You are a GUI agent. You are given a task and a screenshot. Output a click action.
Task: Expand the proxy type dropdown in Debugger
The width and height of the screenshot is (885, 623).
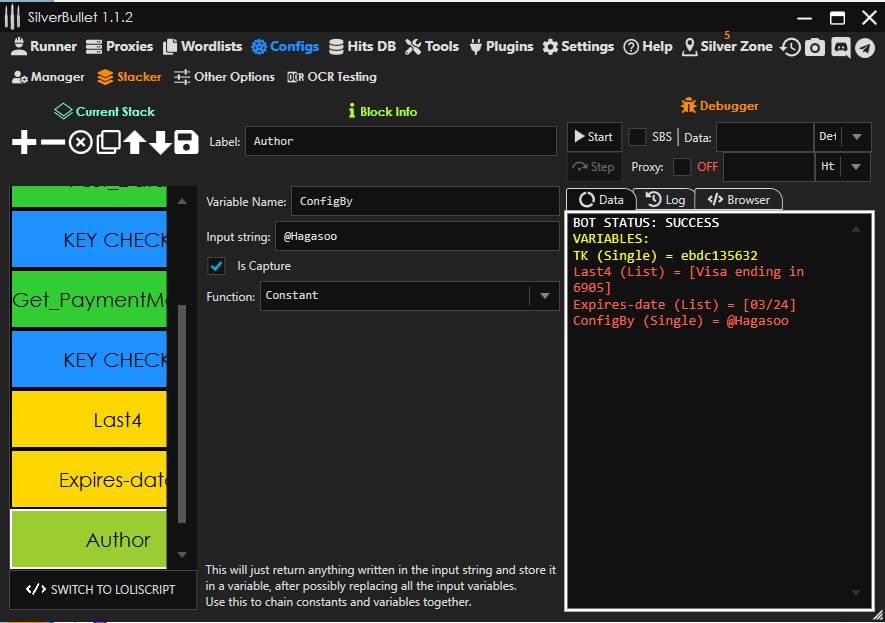coord(857,167)
